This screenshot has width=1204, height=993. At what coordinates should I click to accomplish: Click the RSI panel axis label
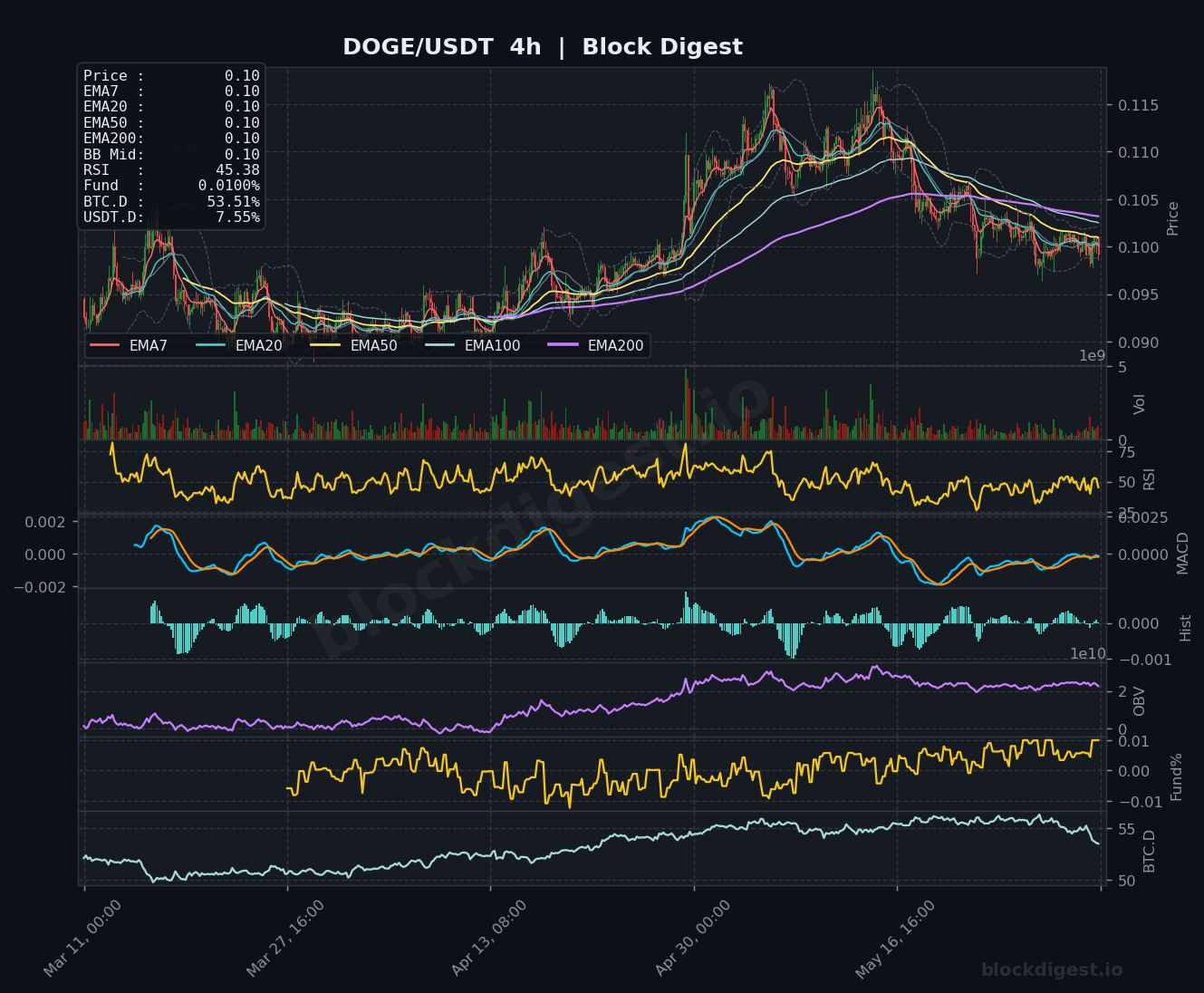tap(1150, 479)
